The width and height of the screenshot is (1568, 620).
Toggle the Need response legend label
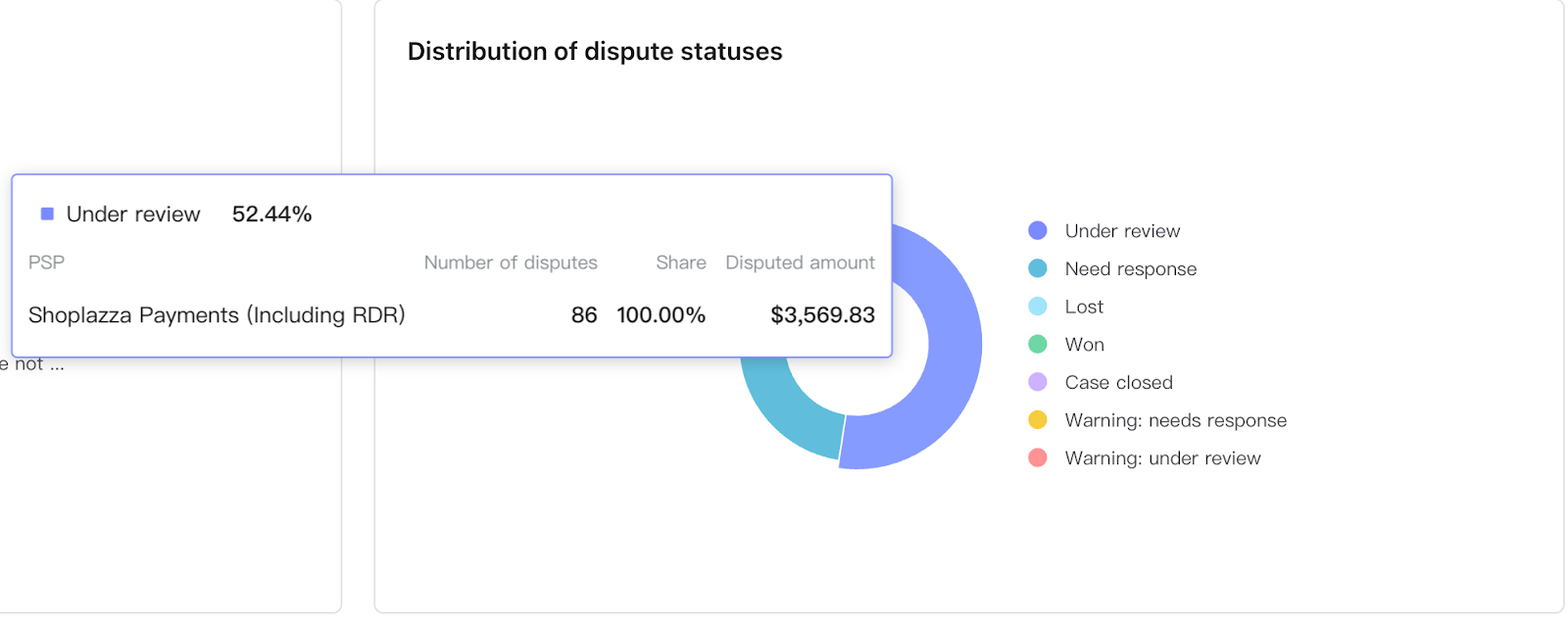pos(1130,268)
